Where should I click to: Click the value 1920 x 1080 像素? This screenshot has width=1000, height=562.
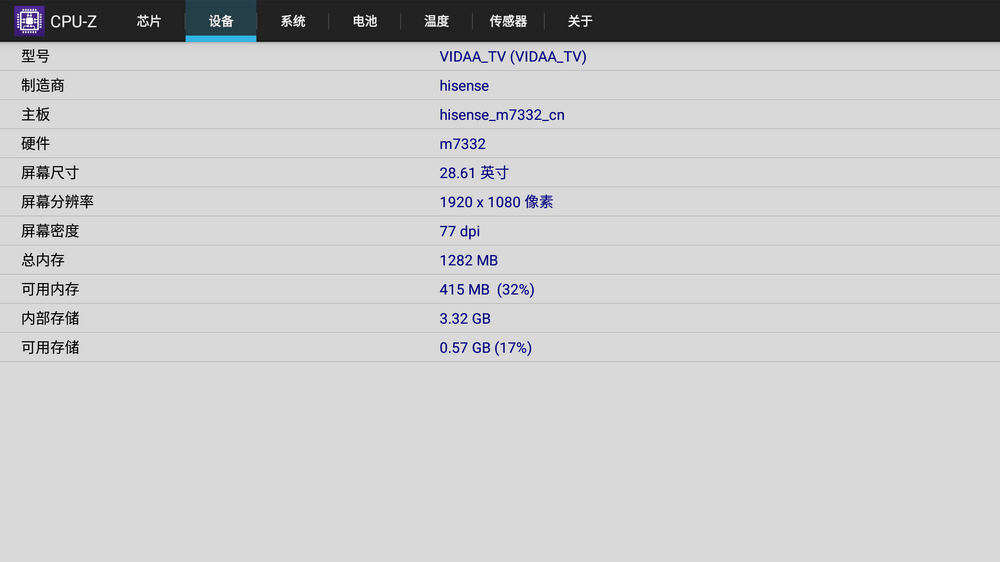pos(496,202)
